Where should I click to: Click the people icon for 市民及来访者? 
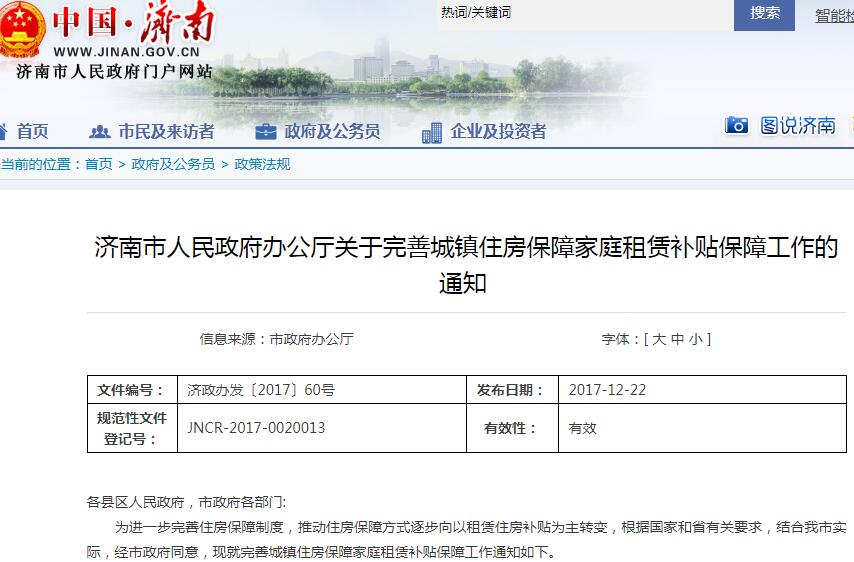coord(99,131)
